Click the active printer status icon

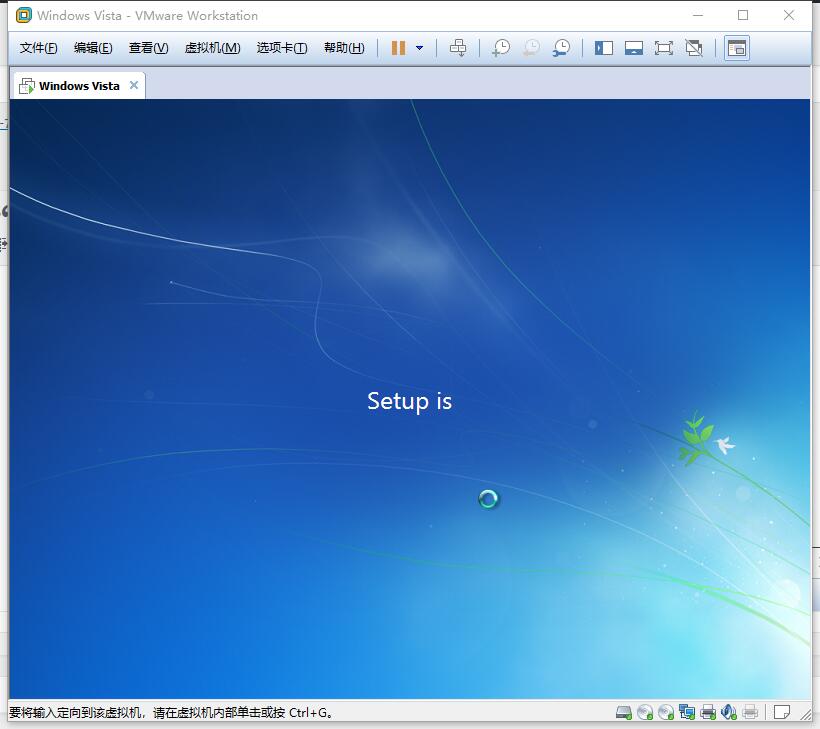(708, 712)
